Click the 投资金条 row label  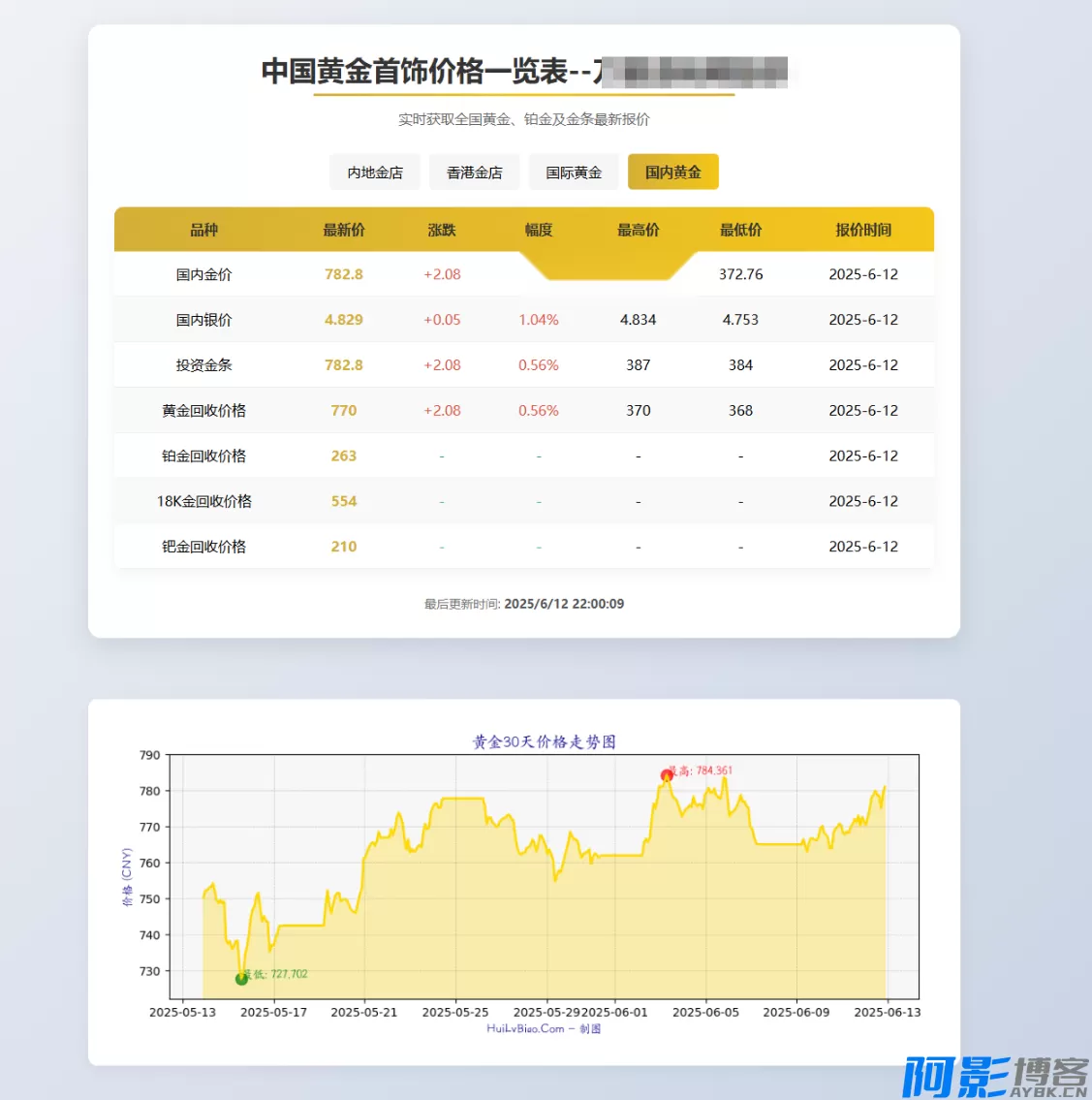pyautogui.click(x=203, y=365)
